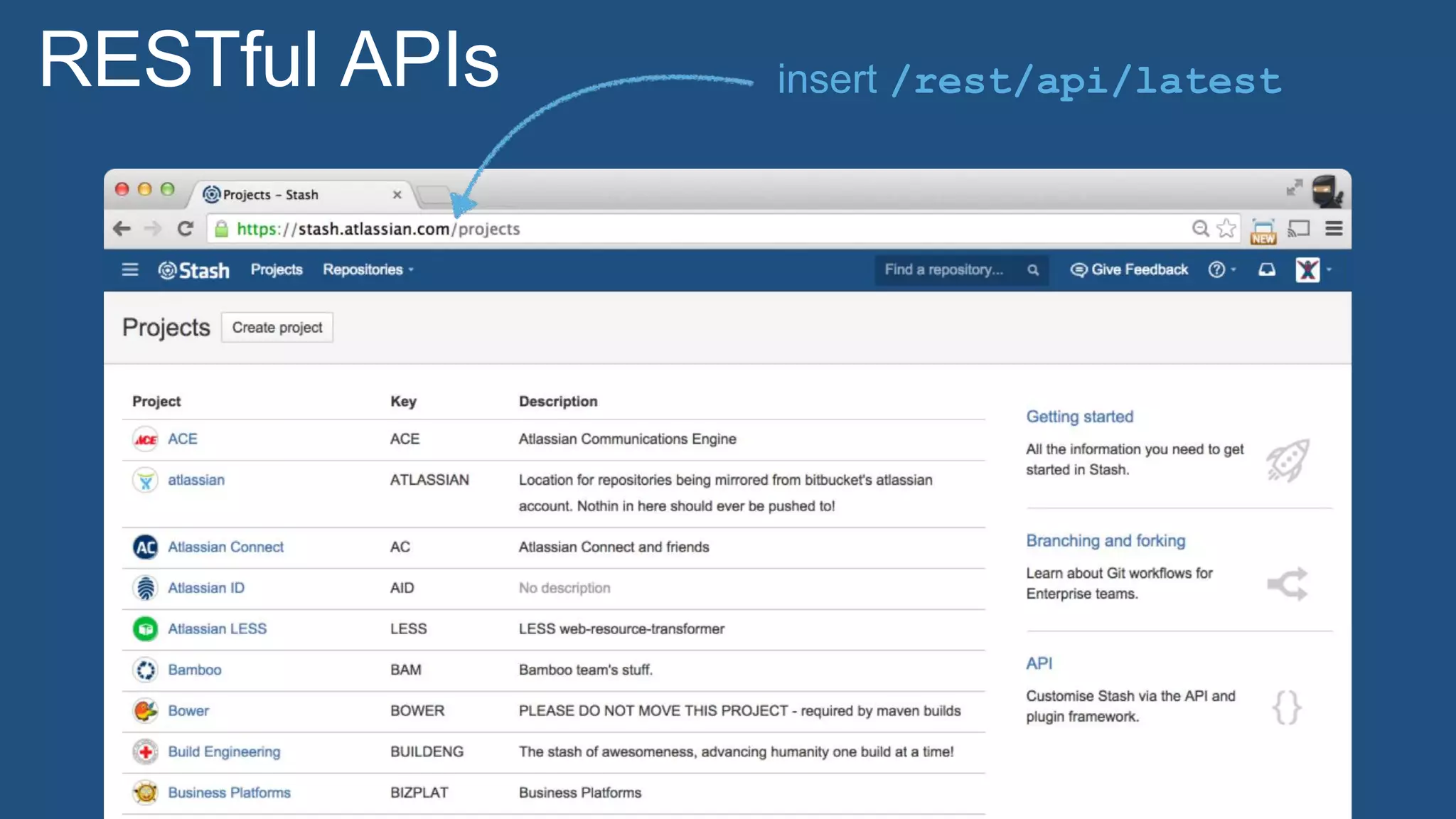1456x819 pixels.
Task: Expand the Repositories dropdown menu
Action: point(368,269)
